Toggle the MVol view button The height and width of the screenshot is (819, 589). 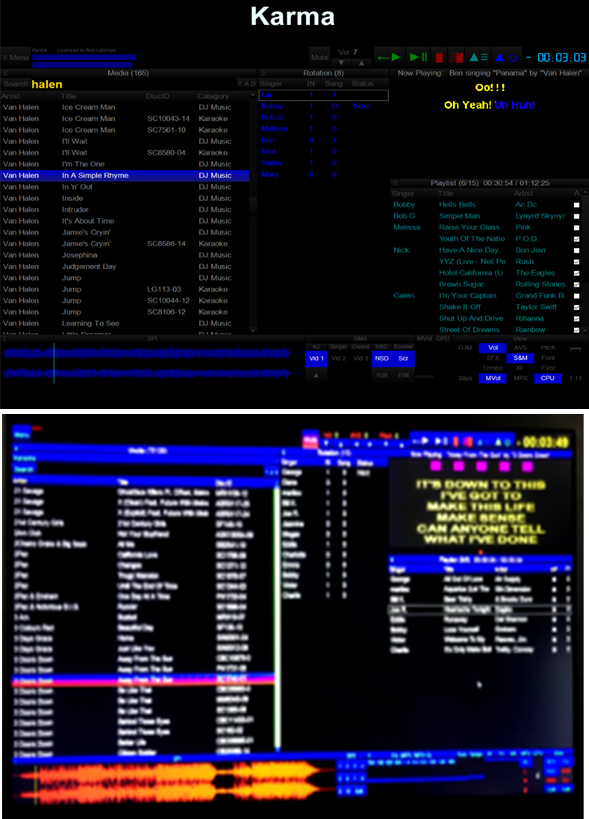point(492,378)
